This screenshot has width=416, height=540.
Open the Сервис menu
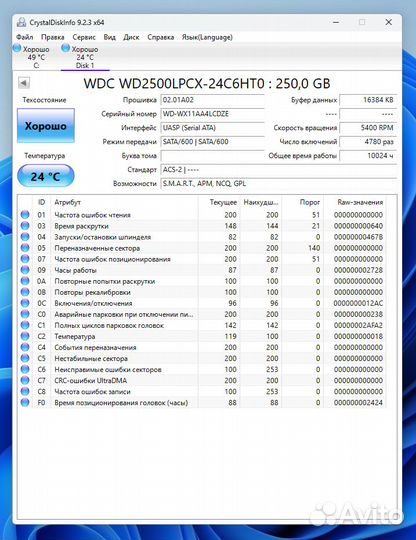[84, 37]
